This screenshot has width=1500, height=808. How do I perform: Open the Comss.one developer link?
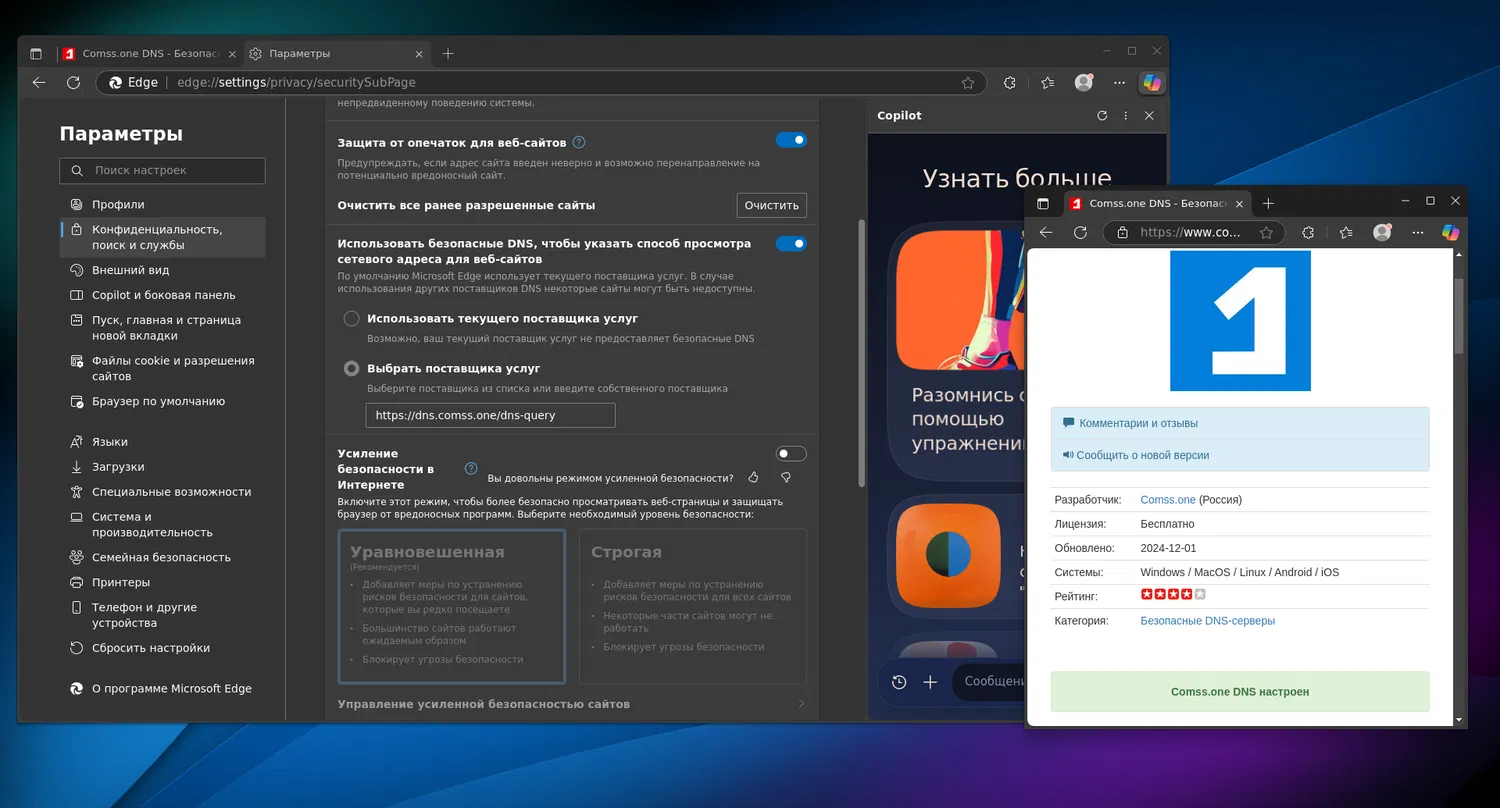click(x=1168, y=500)
